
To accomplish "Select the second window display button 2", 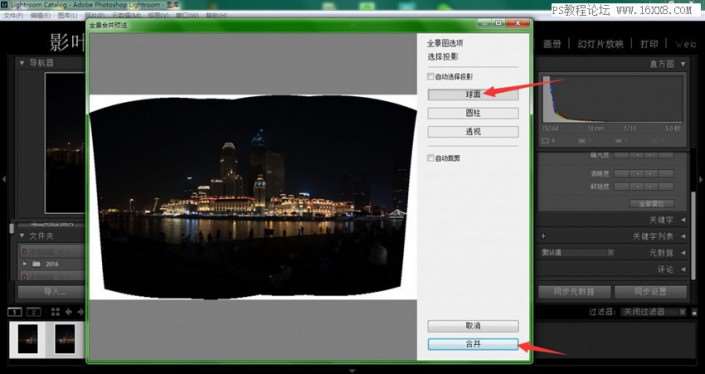I will [x=34, y=312].
